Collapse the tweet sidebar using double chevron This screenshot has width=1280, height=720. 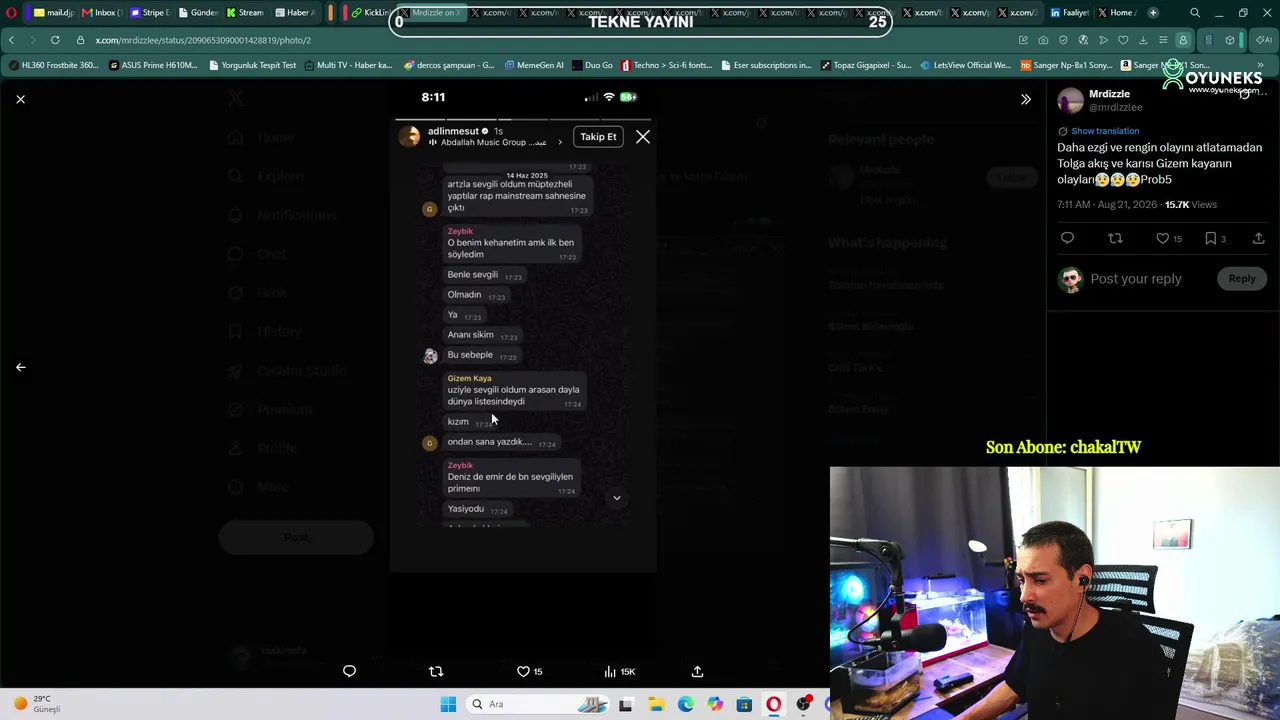1025,99
